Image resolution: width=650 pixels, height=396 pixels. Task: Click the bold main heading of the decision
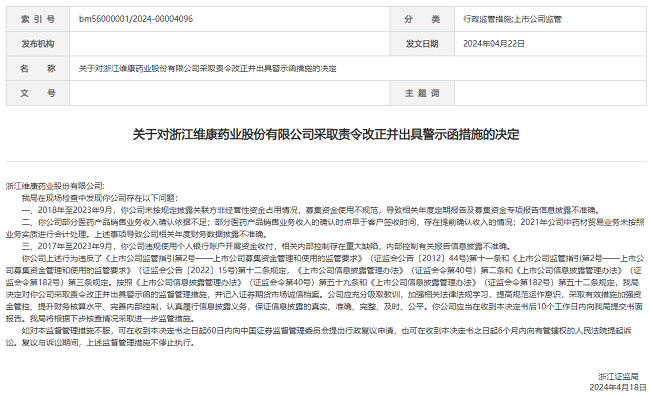pos(326,134)
